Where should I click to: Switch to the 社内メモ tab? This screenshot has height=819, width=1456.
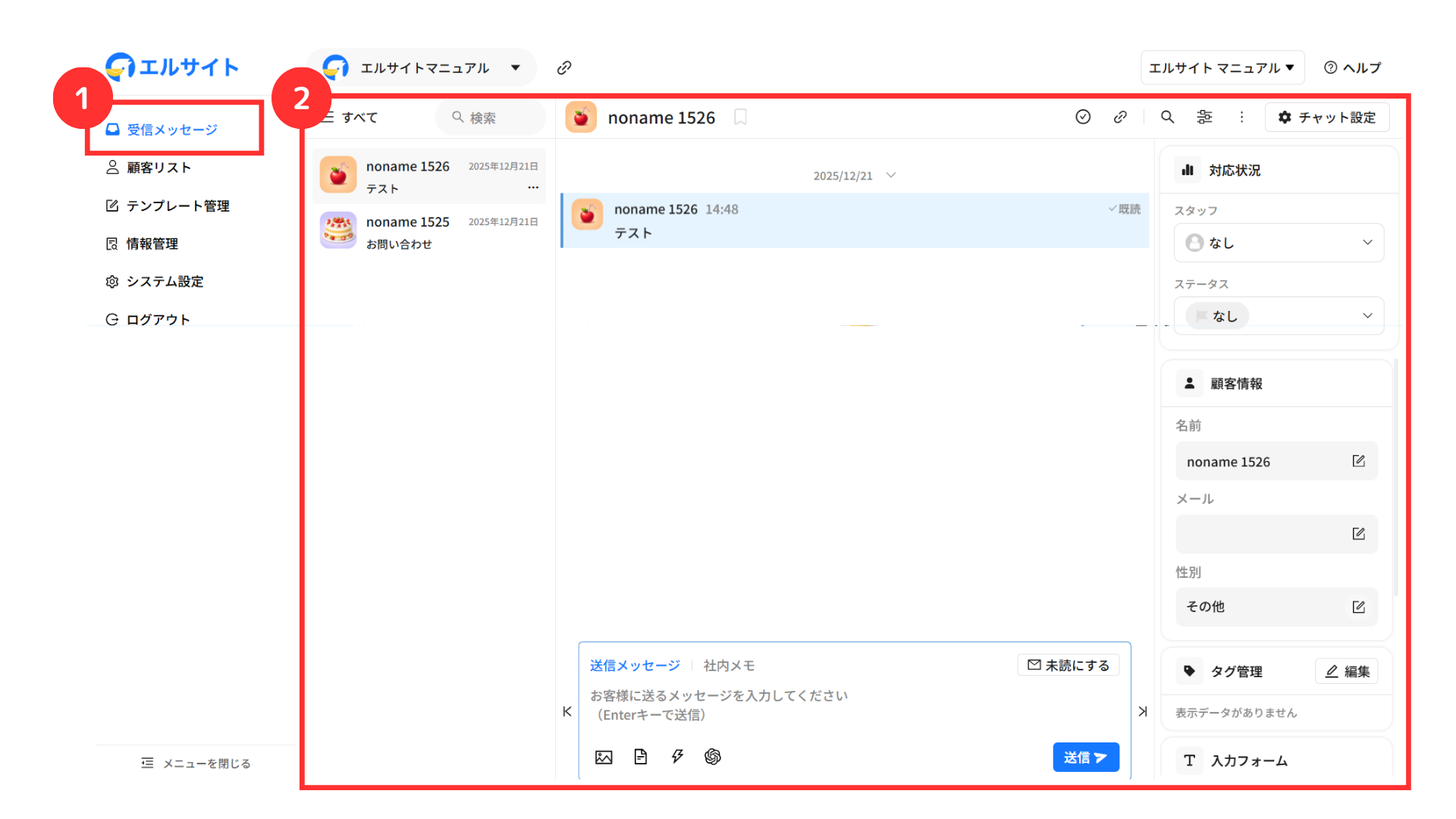729,665
